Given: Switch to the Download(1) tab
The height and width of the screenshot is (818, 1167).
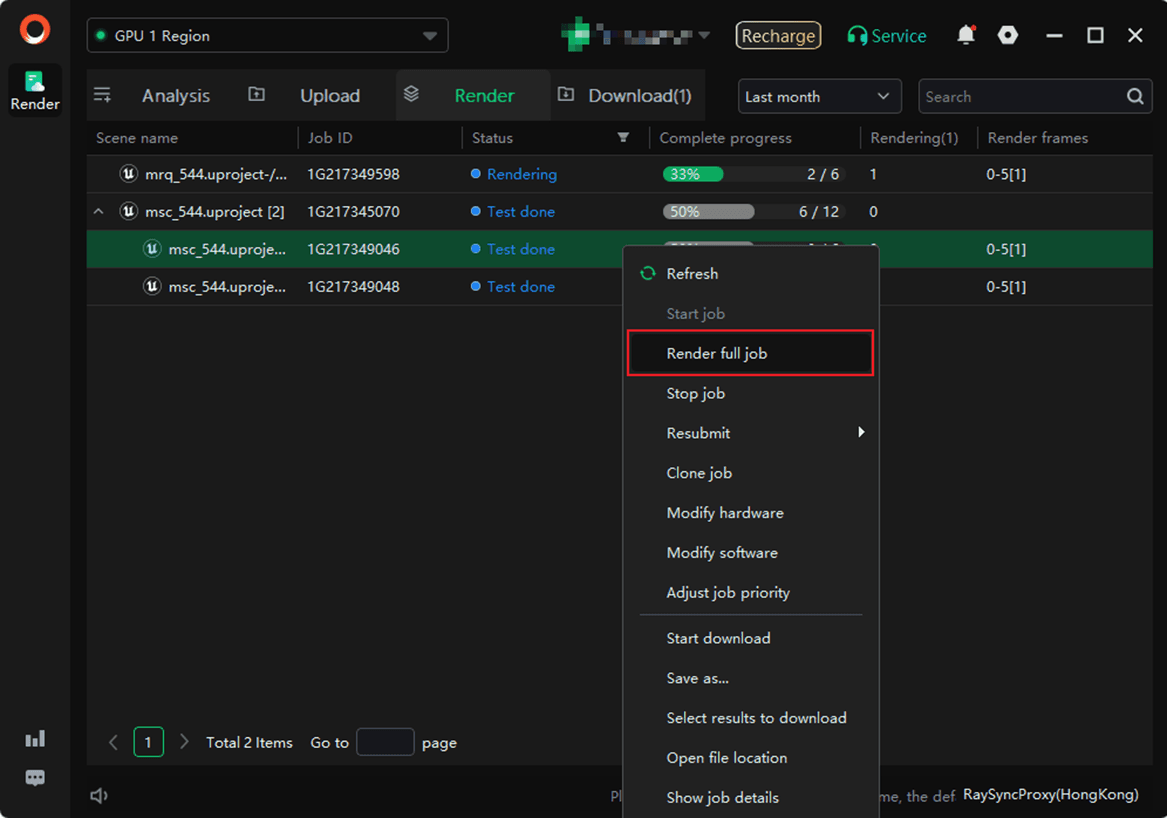Looking at the screenshot, I should click(638, 96).
